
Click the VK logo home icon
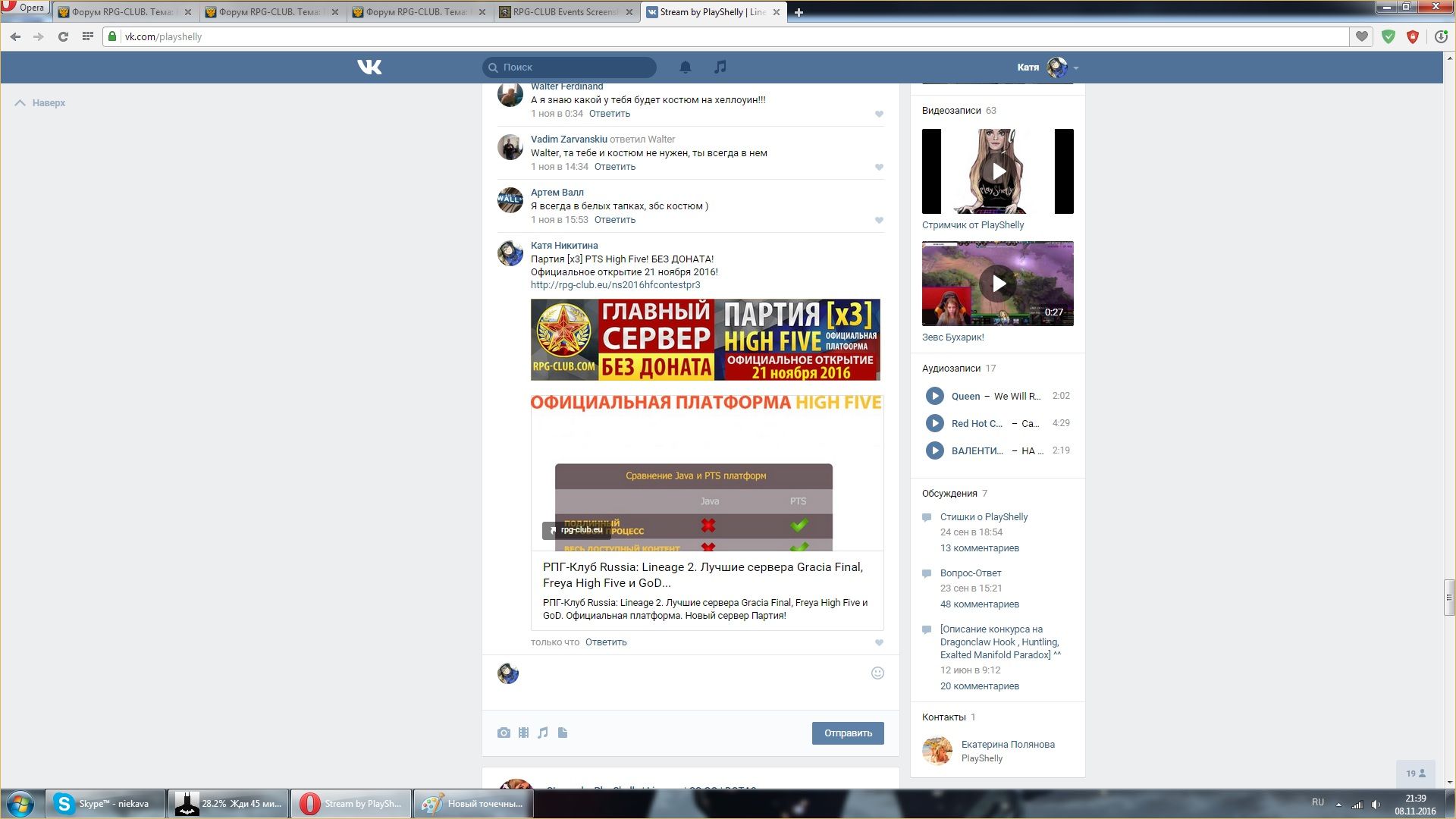(x=369, y=67)
